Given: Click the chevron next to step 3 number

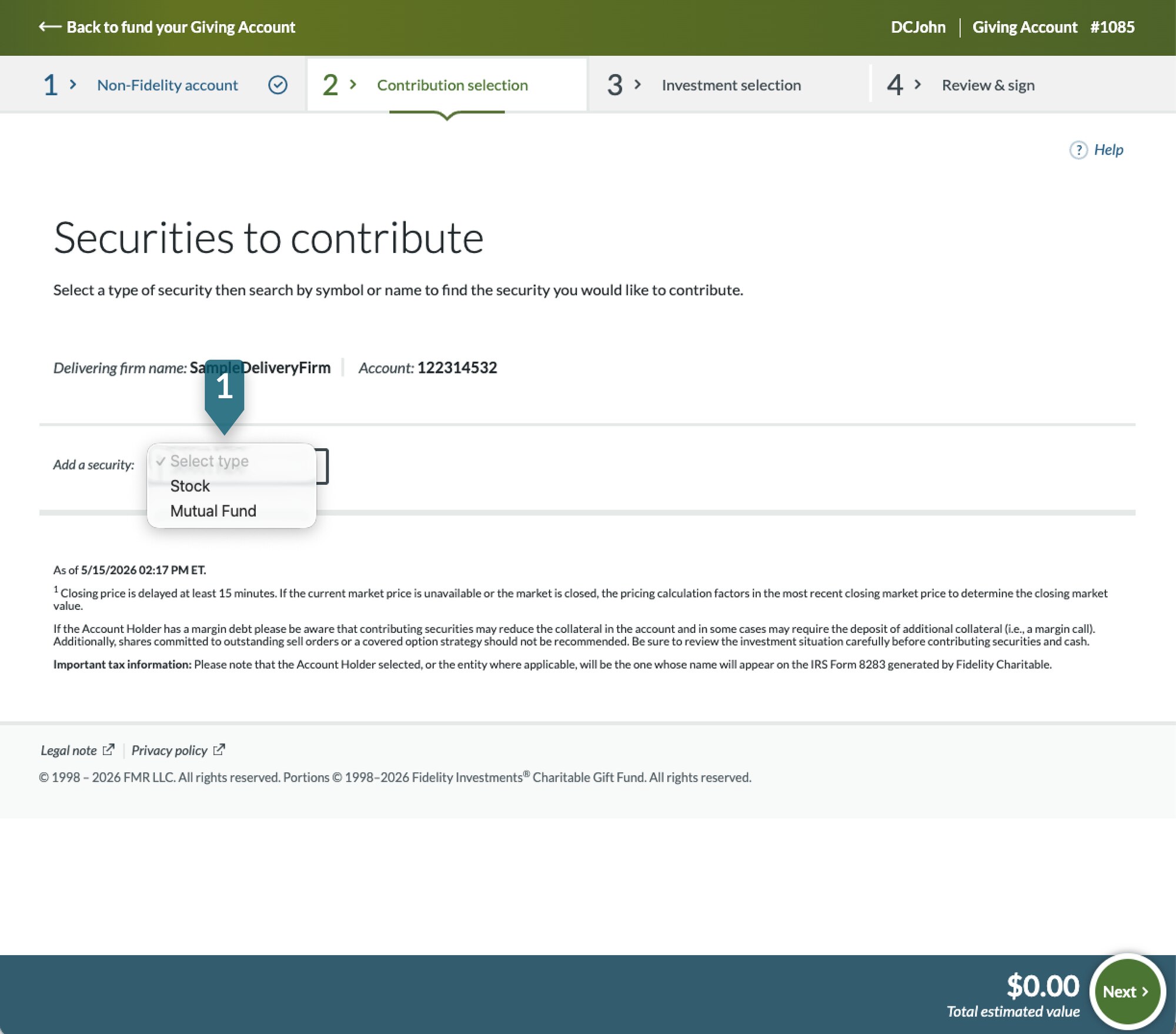Looking at the screenshot, I should coord(637,85).
